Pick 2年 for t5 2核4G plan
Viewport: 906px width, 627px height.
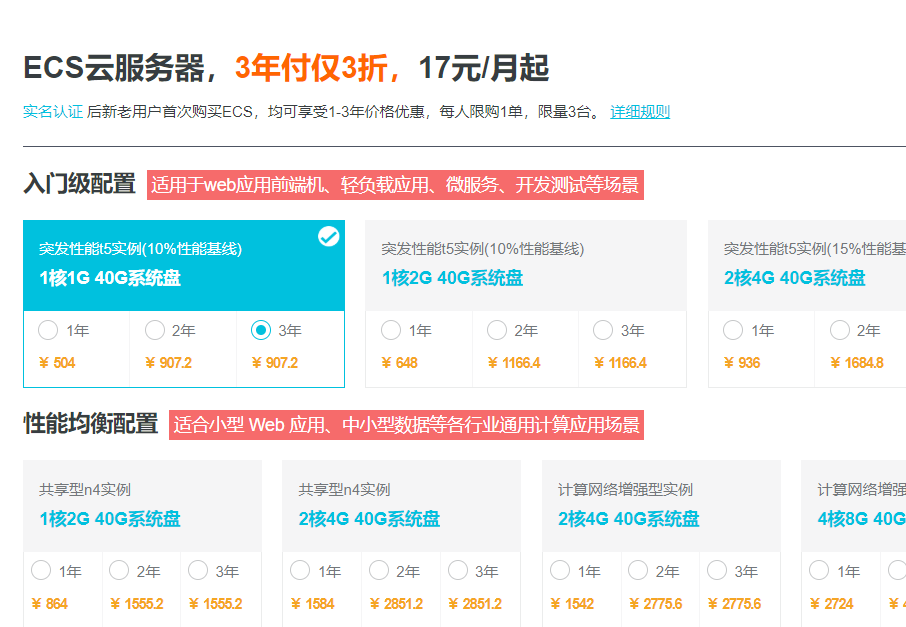pyautogui.click(x=840, y=331)
